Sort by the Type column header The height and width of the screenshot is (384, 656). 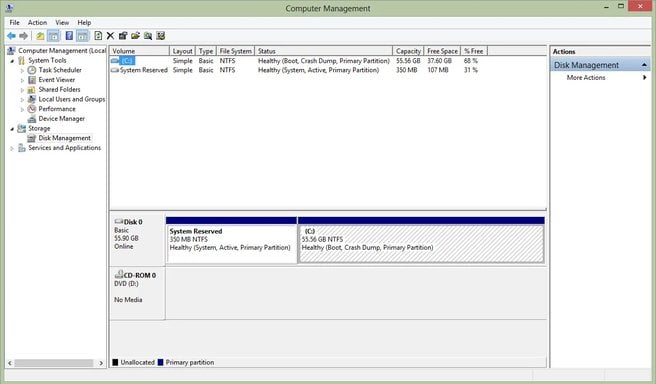point(205,51)
